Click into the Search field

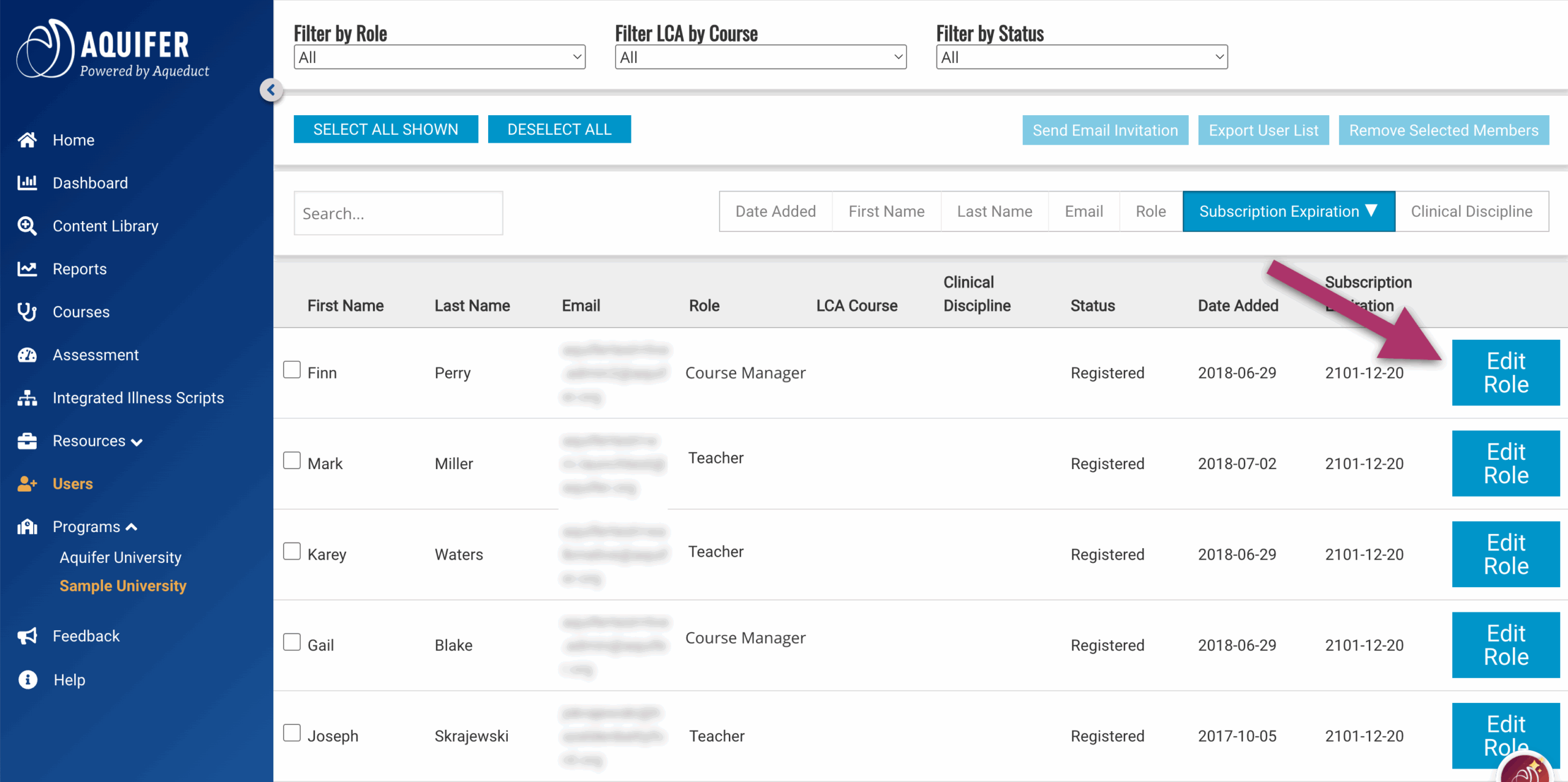click(x=398, y=213)
